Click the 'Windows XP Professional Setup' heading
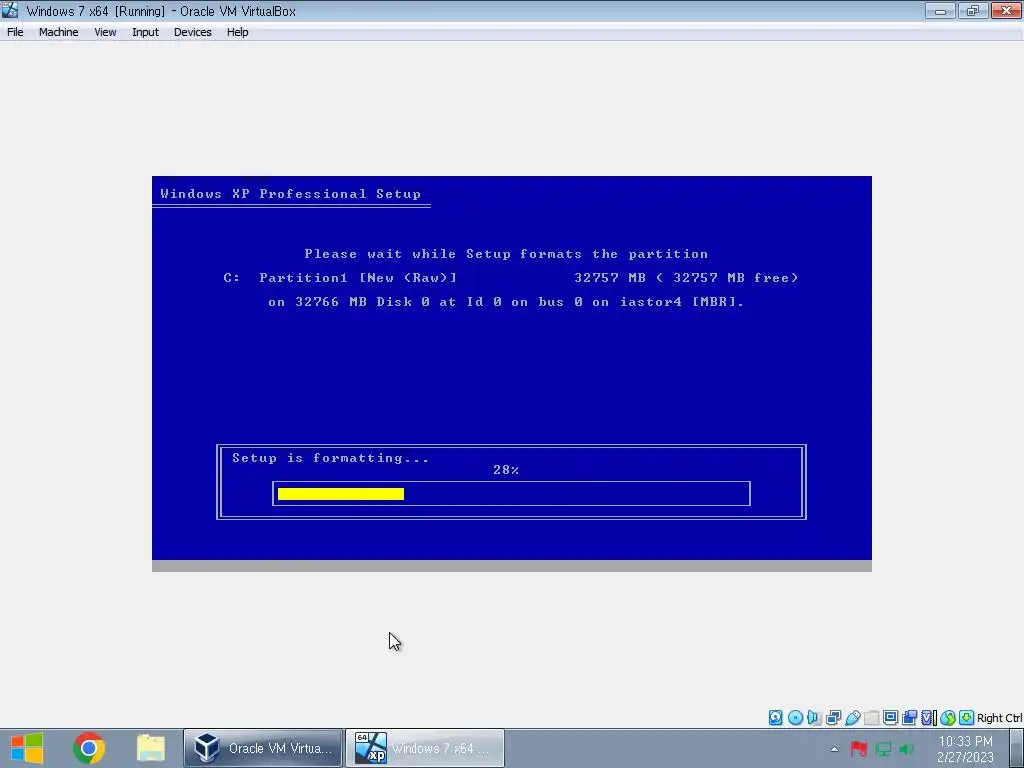 coord(291,194)
